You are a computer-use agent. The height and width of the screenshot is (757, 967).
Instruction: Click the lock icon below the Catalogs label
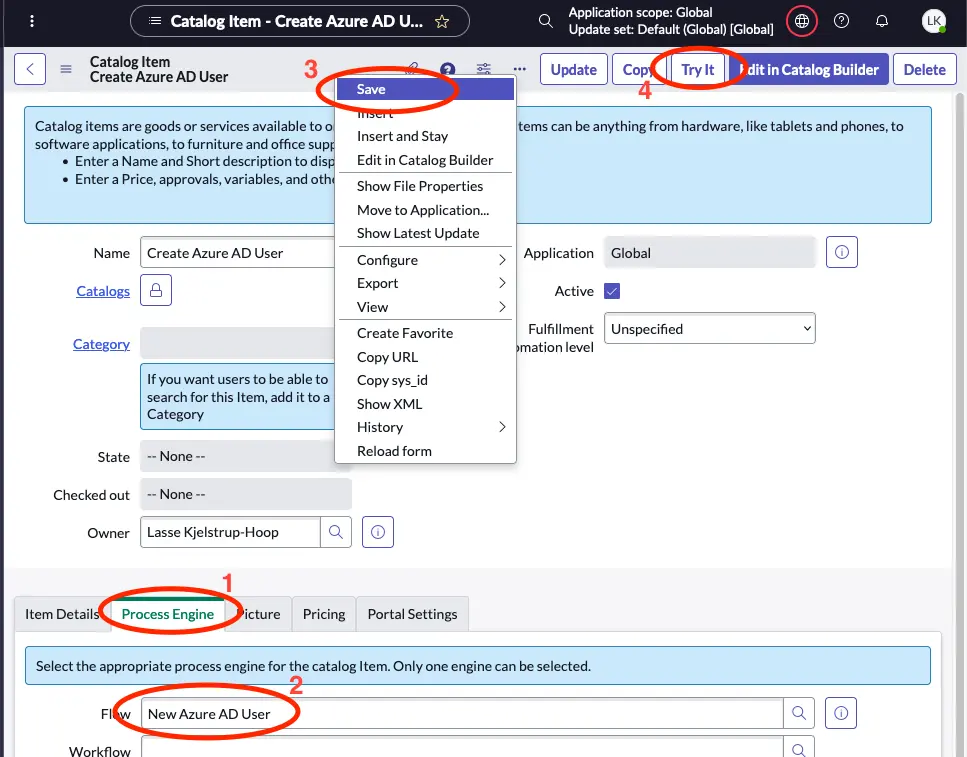click(155, 290)
